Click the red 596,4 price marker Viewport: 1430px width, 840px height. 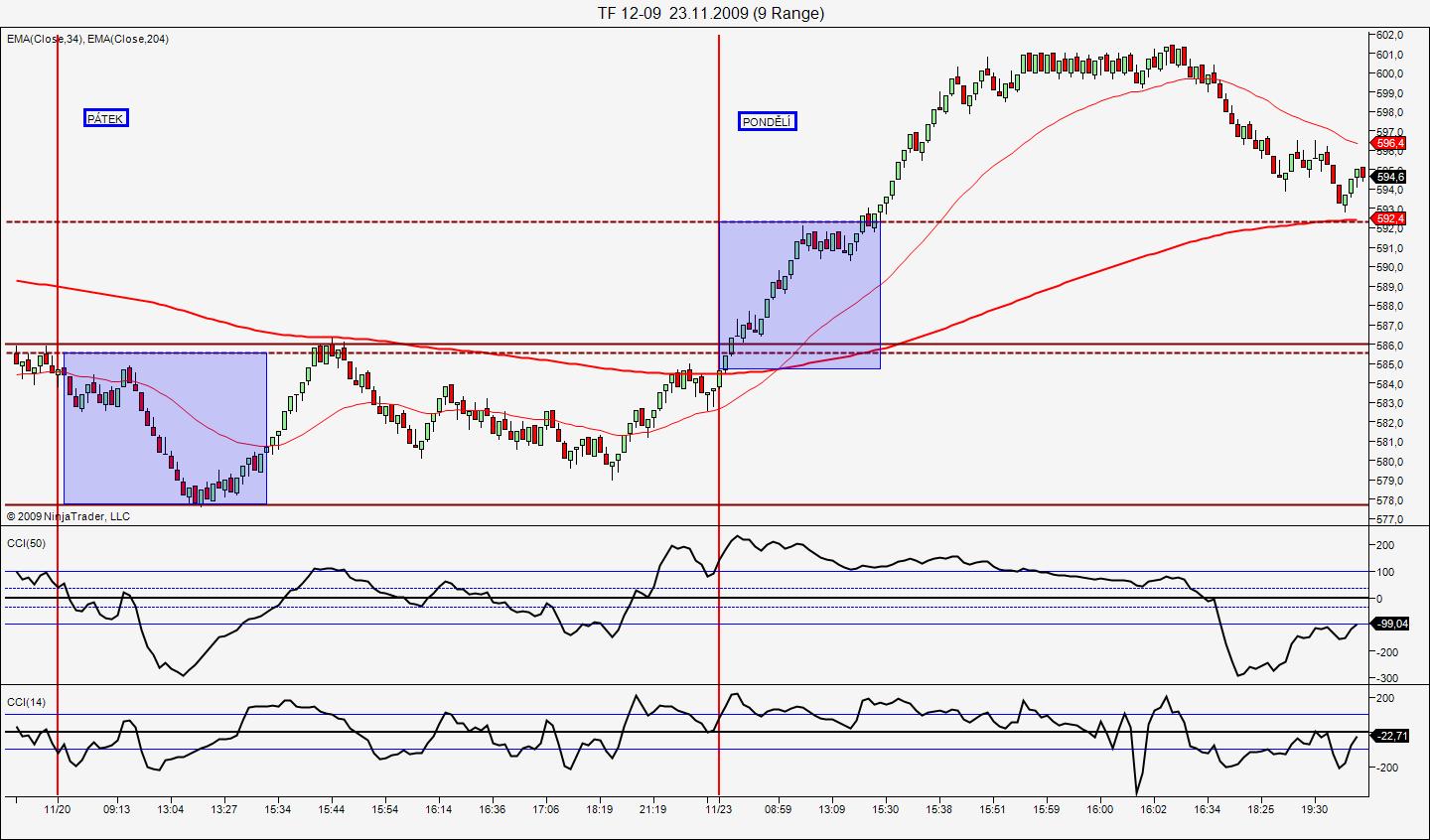1390,143
